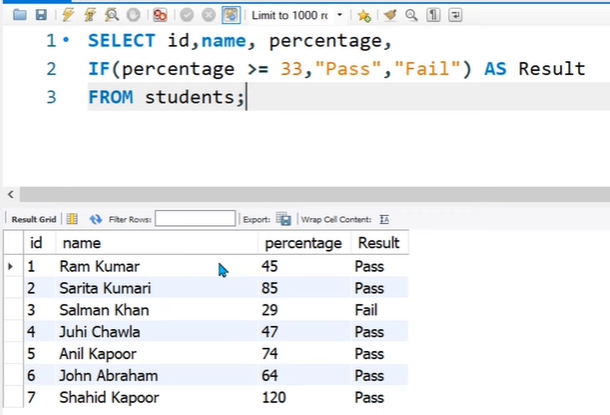
Task: Toggle stop-on-error red icon
Action: 160,15
